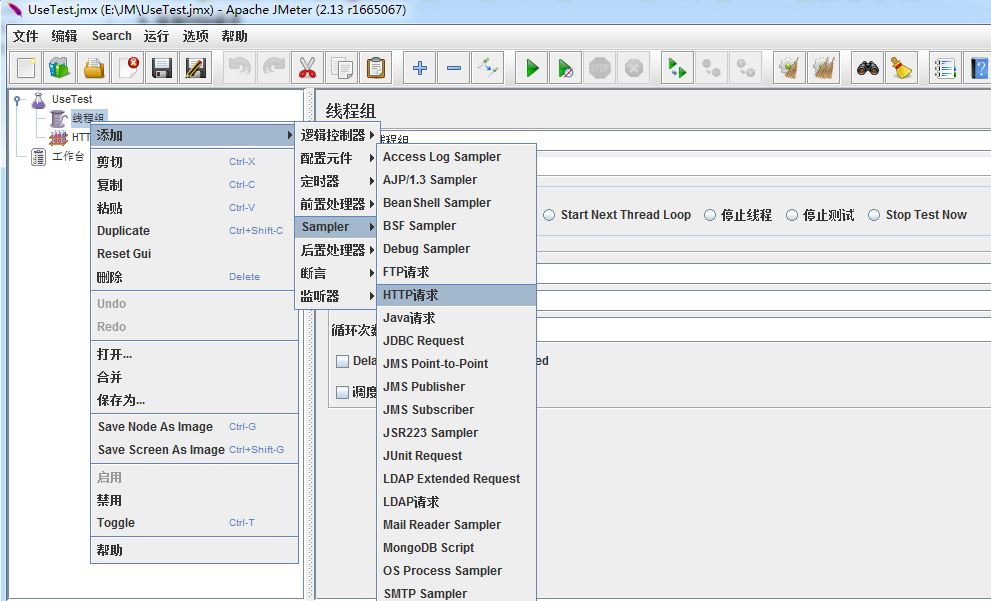Click the New test plan toolbar icon

(26, 68)
